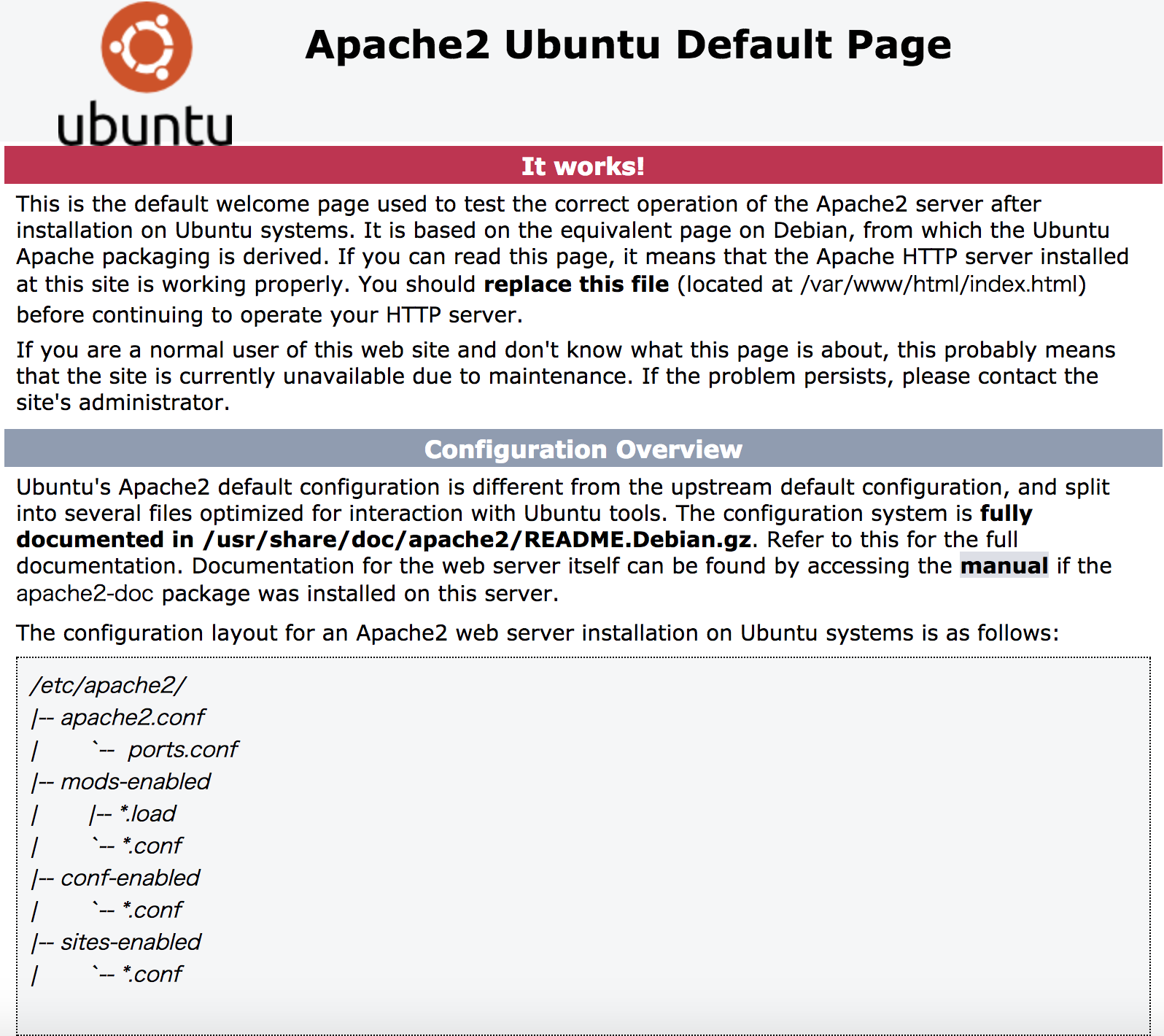1164x1036 pixels.
Task: Select the It works! banner heading
Action: [x=583, y=166]
